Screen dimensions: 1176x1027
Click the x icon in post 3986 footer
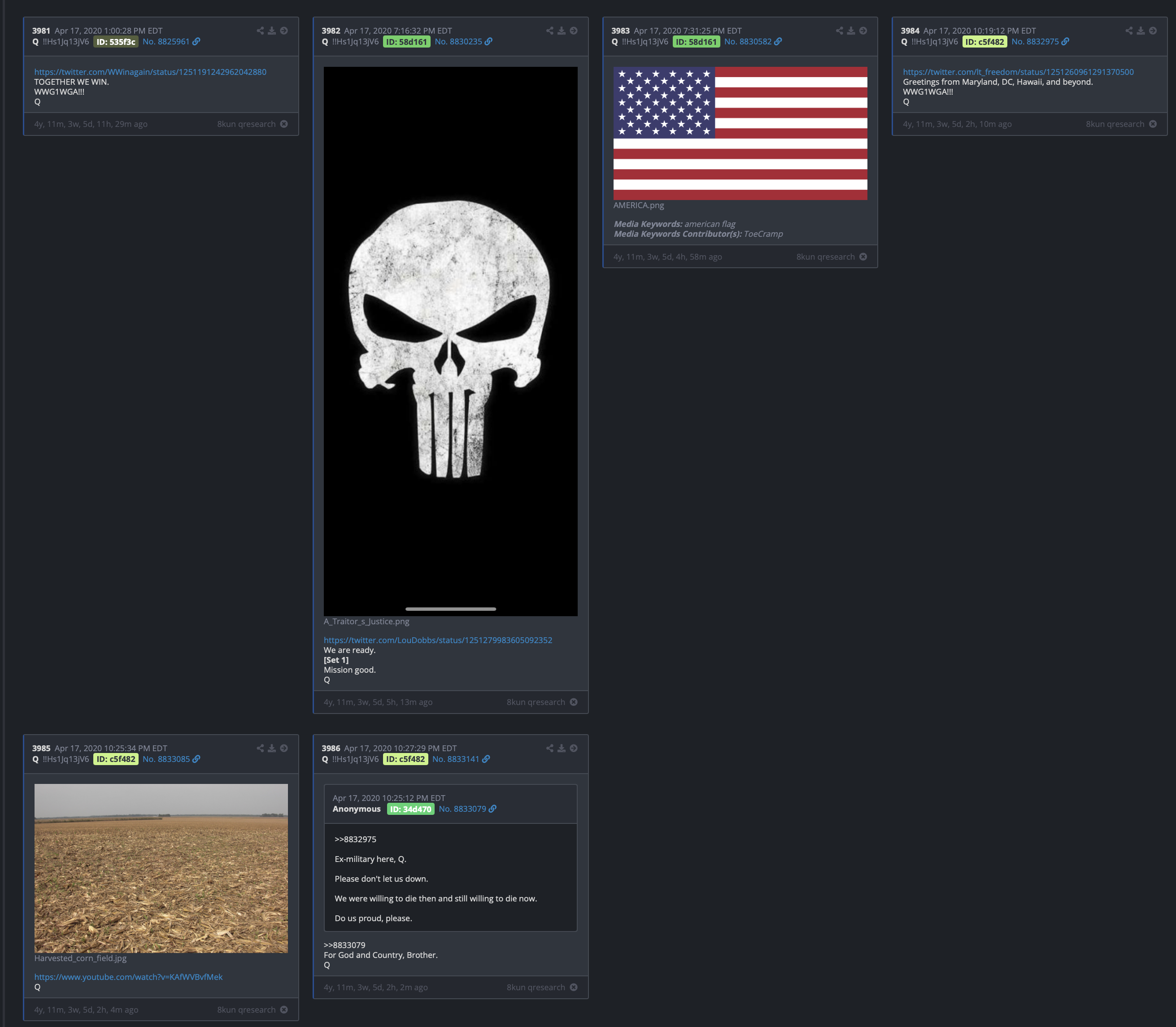click(x=574, y=988)
